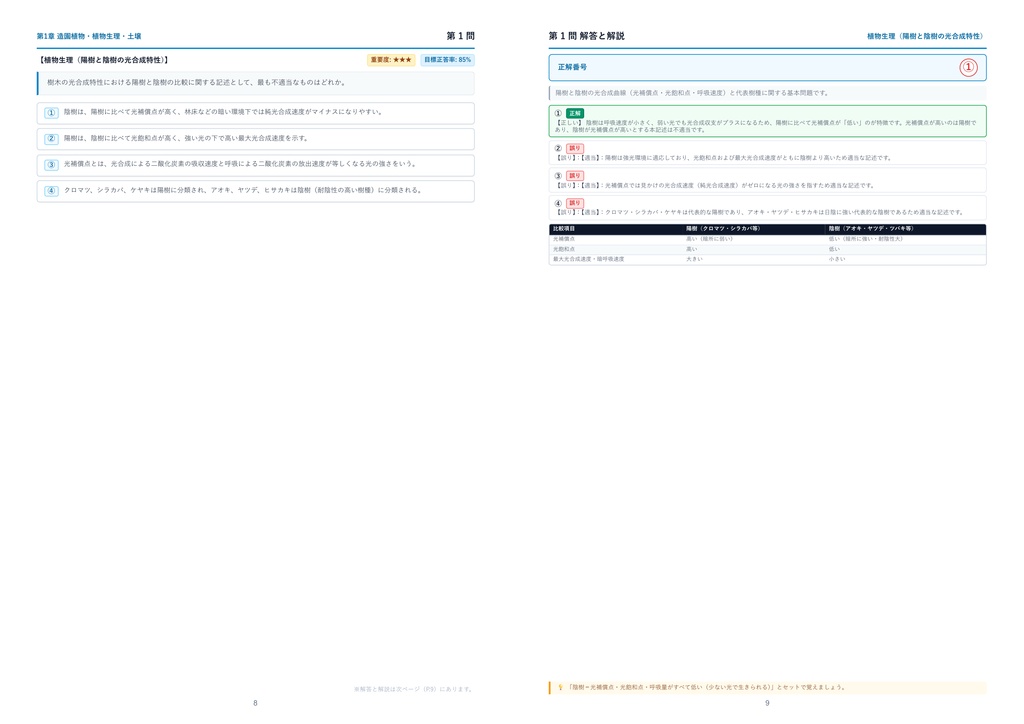The image size is (1024, 724).
Task: Click the explanation text starting 【正しい】
Action: (x=765, y=126)
